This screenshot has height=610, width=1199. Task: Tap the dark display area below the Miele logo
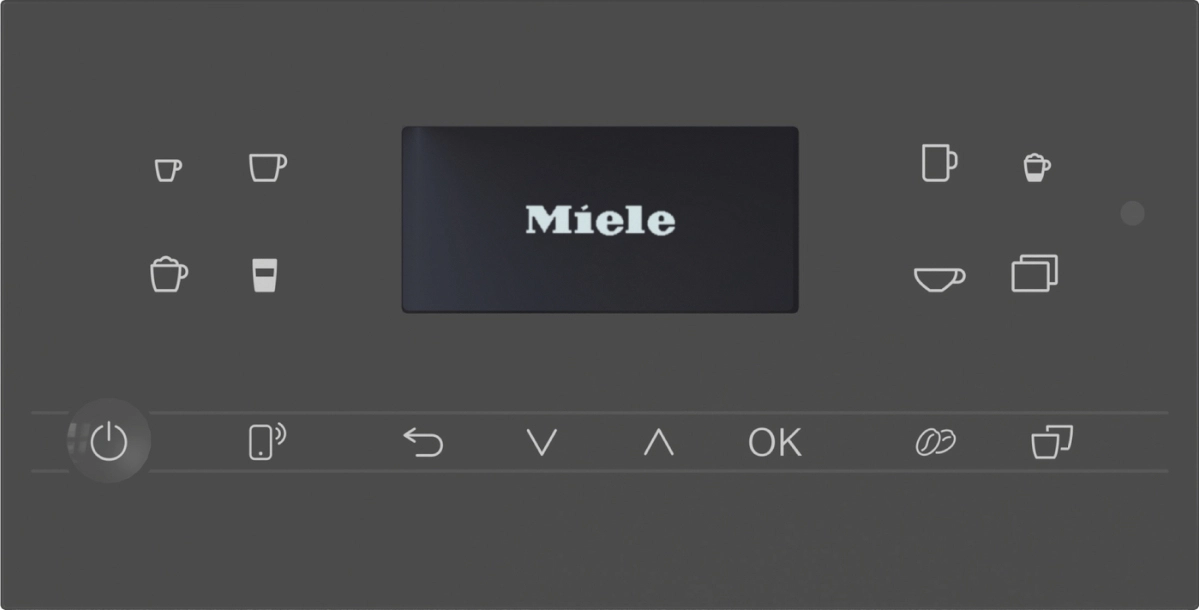click(600, 275)
